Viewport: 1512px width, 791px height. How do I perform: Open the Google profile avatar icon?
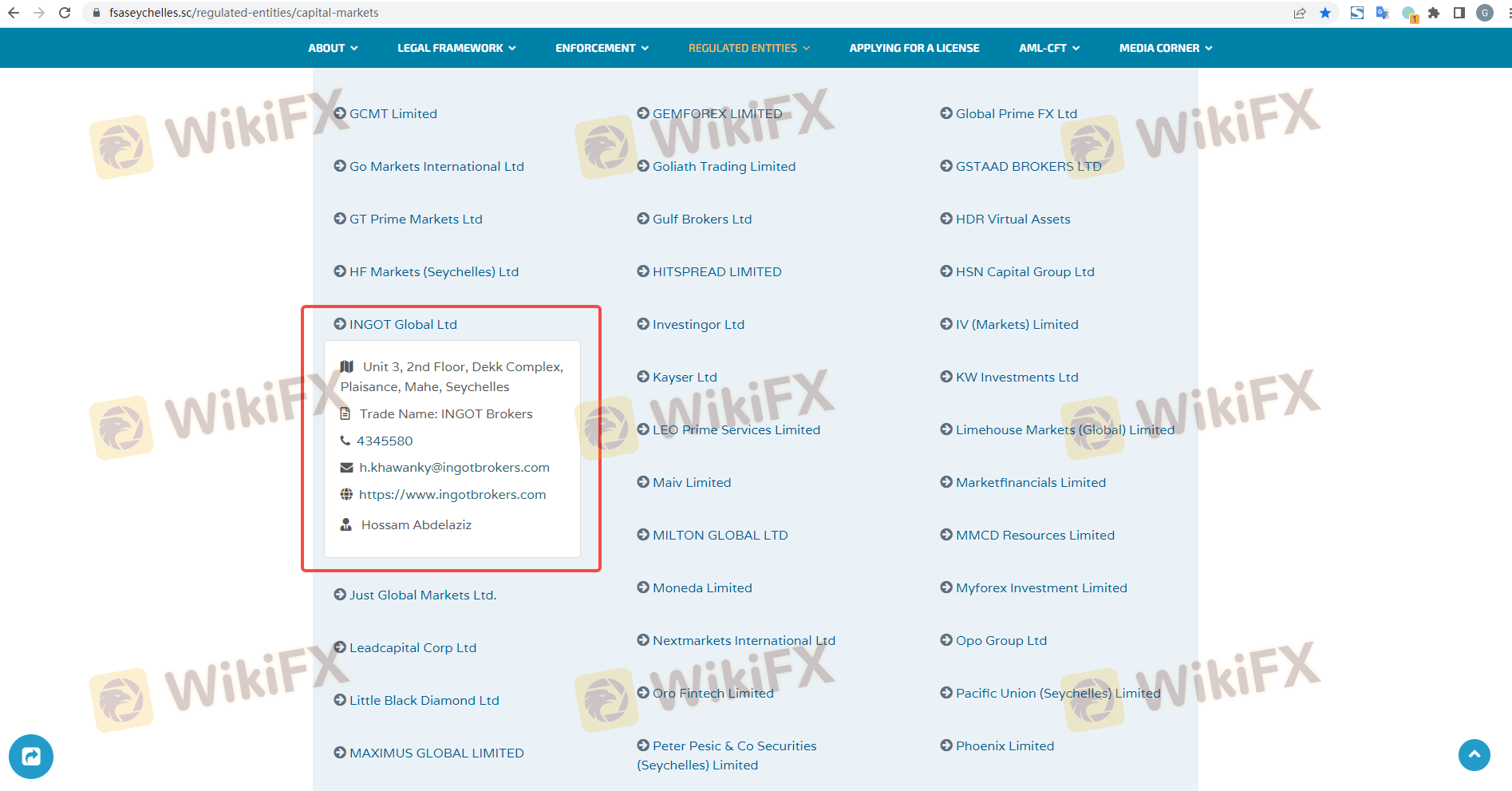1485,13
